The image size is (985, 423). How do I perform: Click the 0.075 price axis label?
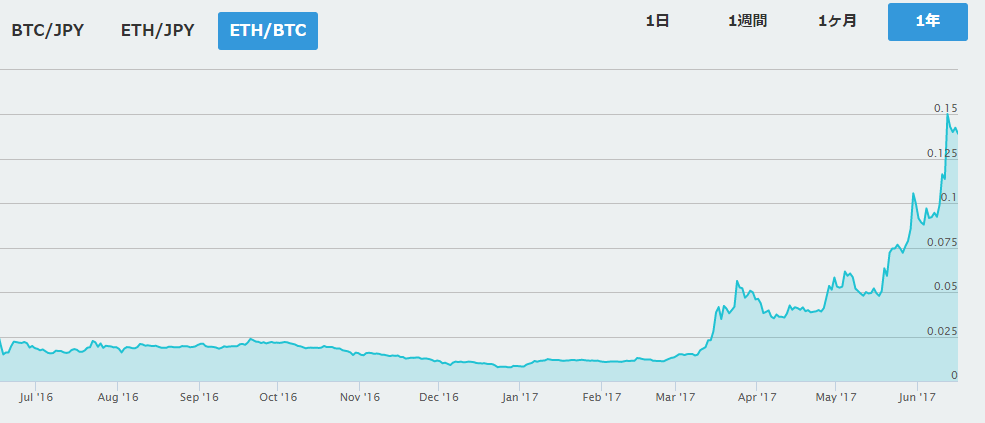click(x=943, y=242)
